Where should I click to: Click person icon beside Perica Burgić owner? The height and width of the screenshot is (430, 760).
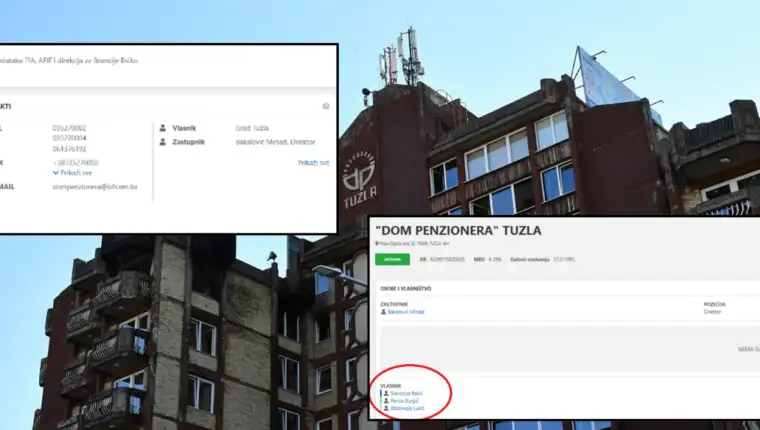pyautogui.click(x=386, y=401)
